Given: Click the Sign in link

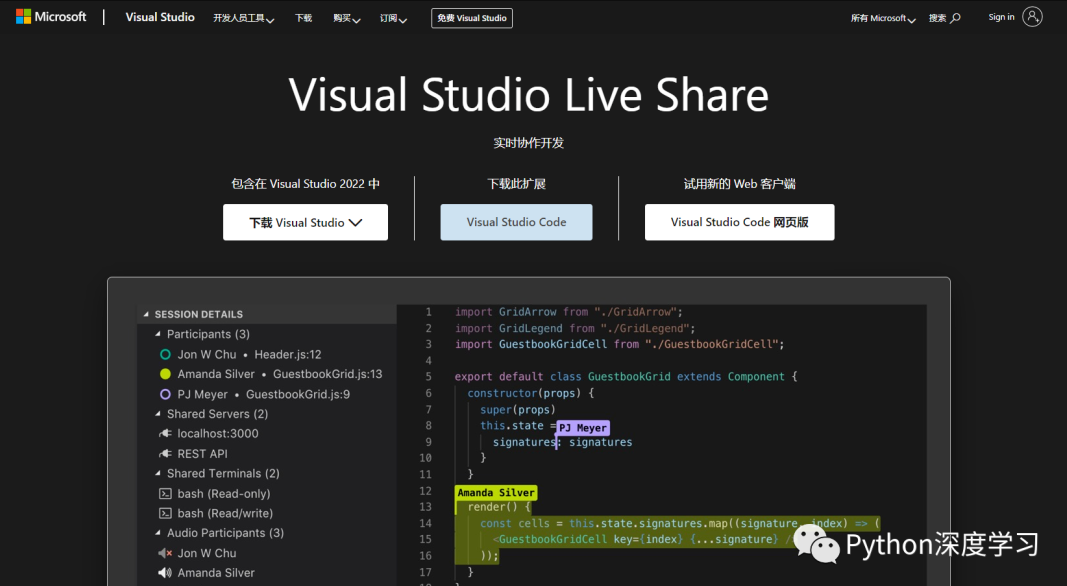Looking at the screenshot, I should point(1001,17).
